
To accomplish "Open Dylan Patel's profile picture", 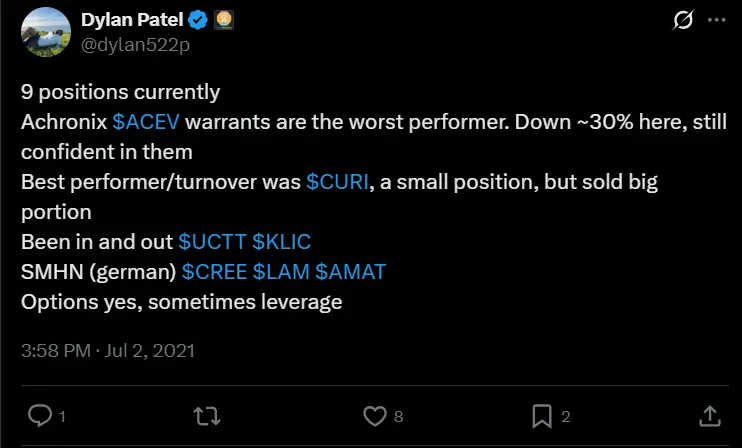I will click(43, 32).
